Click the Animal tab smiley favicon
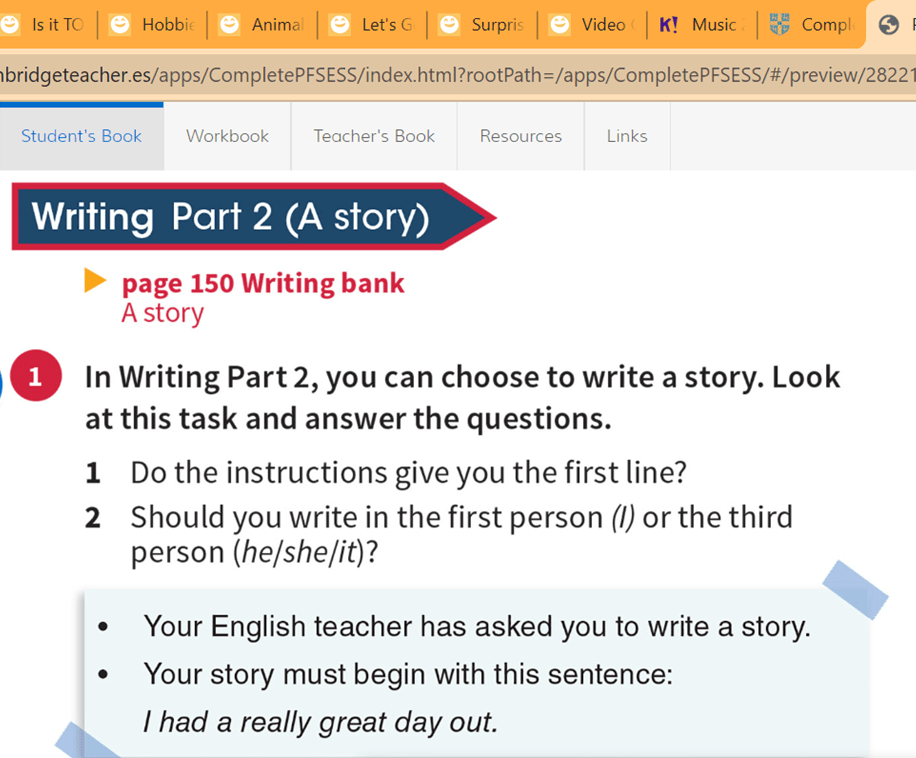This screenshot has height=758, width=916. tap(230, 25)
